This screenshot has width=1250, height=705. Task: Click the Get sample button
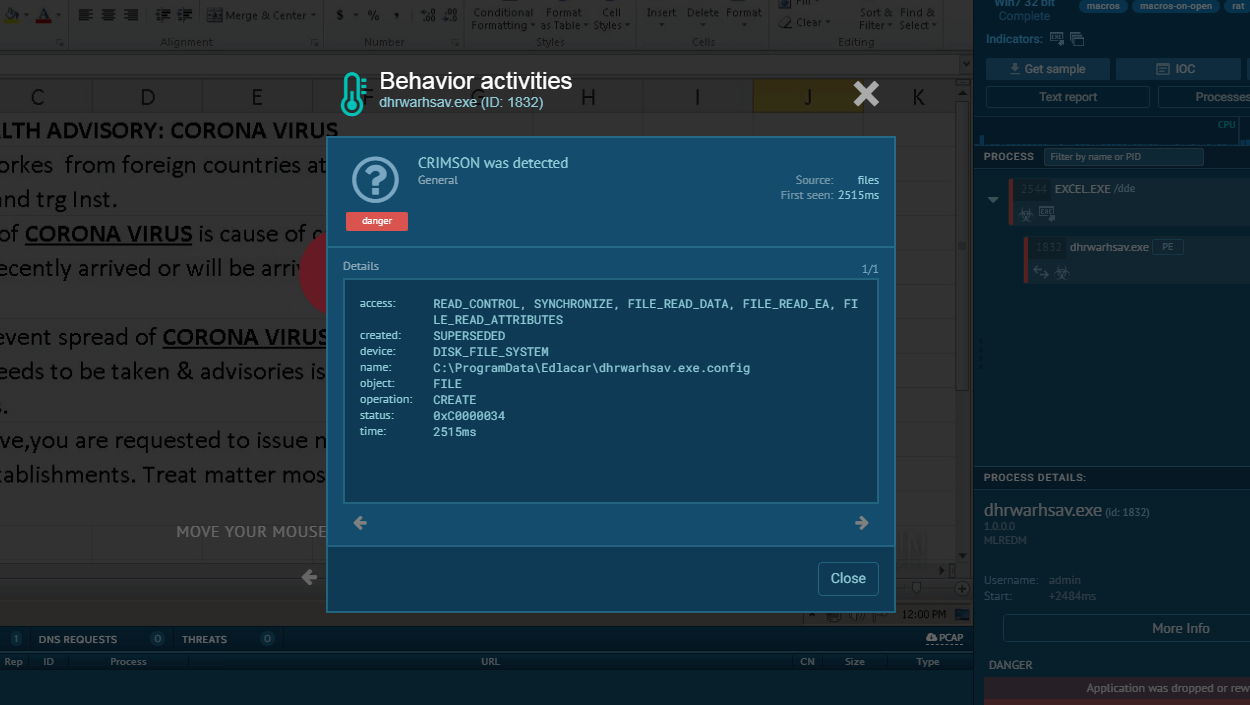click(x=1047, y=69)
